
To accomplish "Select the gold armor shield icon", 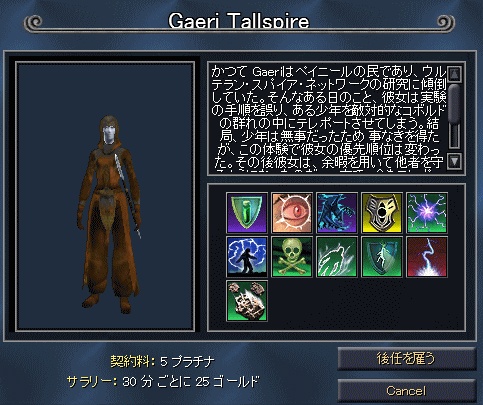I will coord(382,213).
